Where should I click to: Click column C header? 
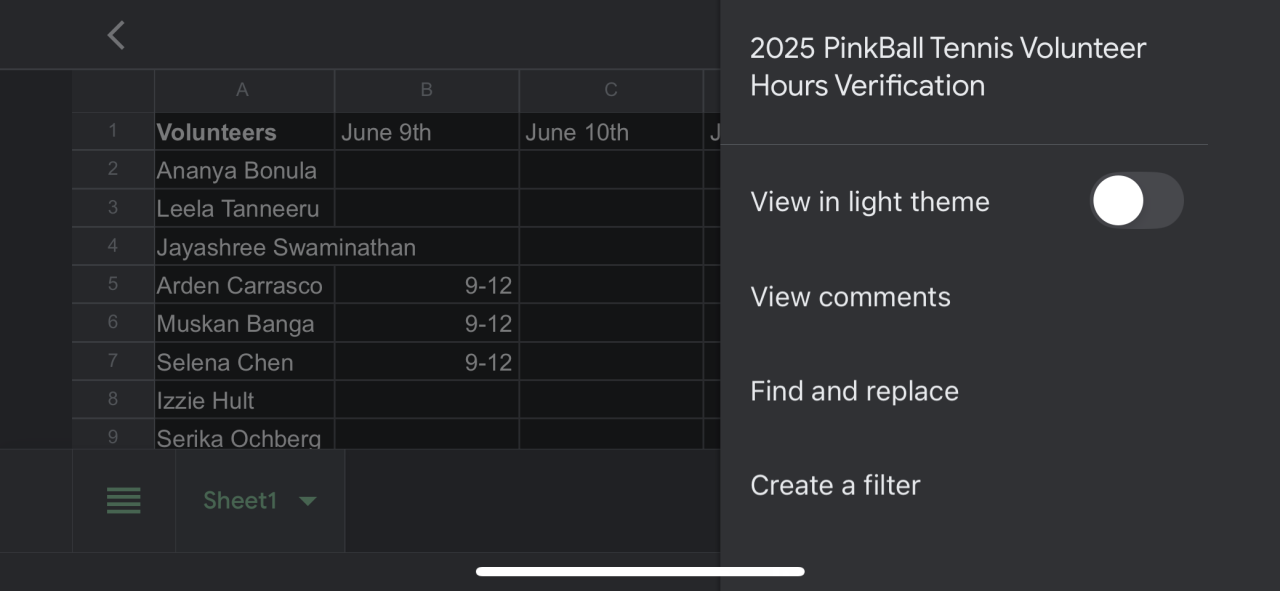pyautogui.click(x=611, y=90)
